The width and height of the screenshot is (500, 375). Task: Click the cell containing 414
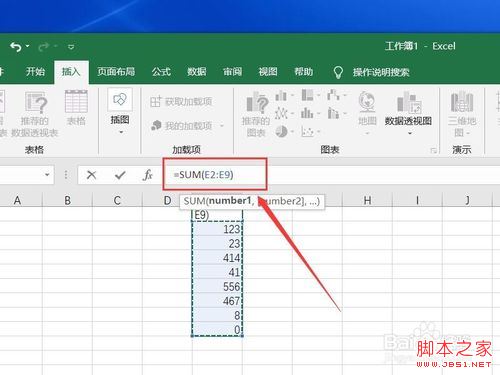[x=217, y=257]
